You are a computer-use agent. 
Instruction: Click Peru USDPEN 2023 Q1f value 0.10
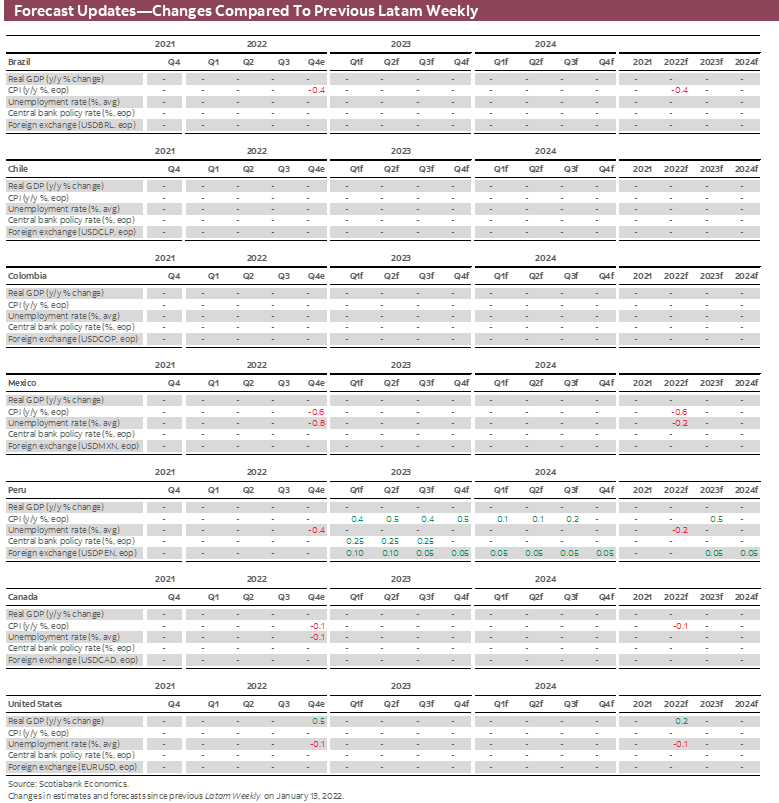coord(355,554)
